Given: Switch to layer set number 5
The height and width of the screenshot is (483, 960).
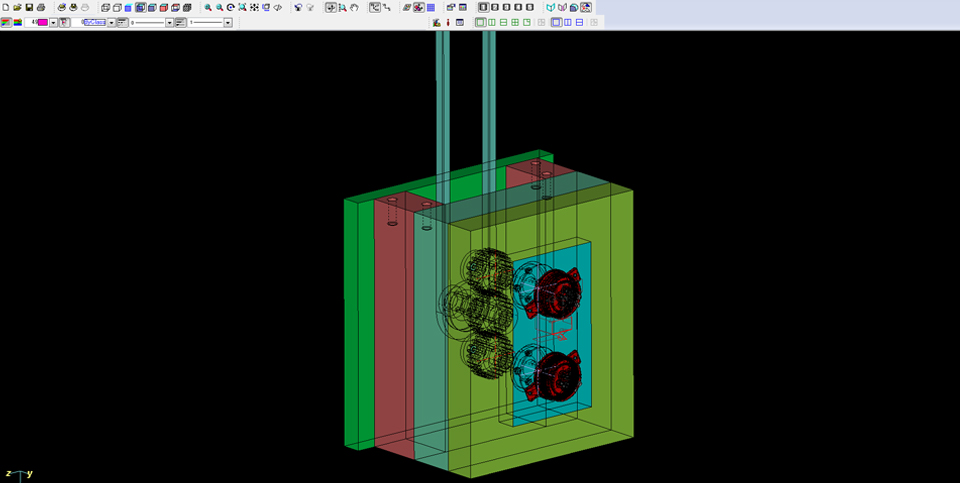Looking at the screenshot, I should 530,7.
